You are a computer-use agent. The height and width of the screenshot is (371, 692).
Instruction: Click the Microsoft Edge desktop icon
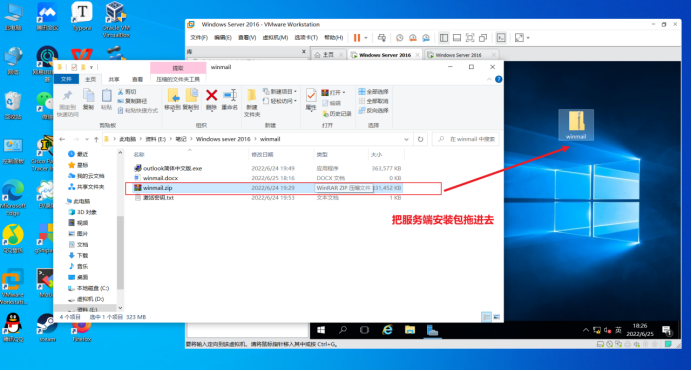pyautogui.click(x=13, y=197)
